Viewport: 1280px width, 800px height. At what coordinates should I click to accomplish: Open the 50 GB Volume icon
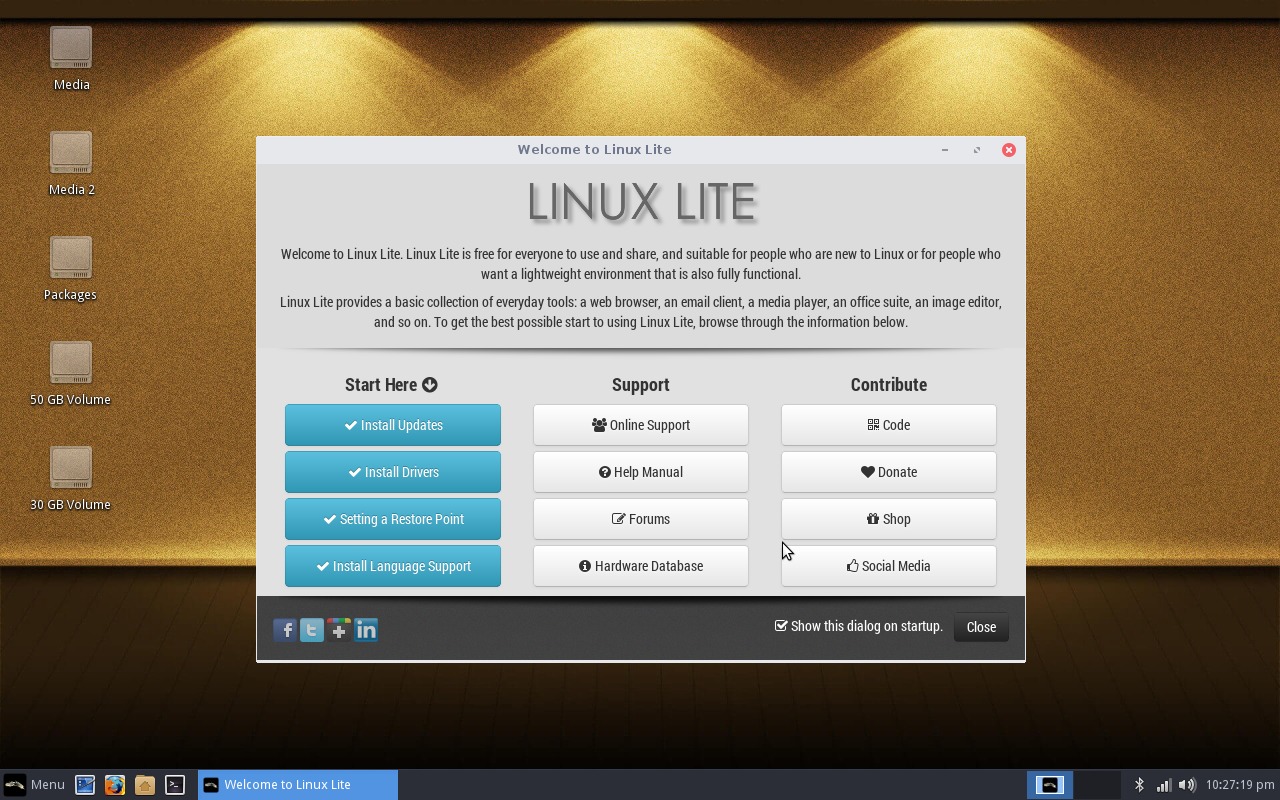tap(70, 374)
